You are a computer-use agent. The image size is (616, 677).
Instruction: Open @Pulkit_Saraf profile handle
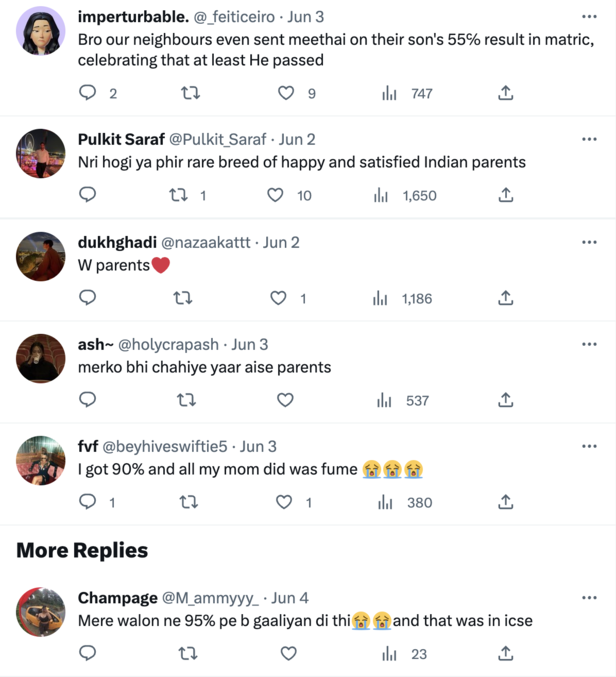pyautogui.click(x=218, y=139)
